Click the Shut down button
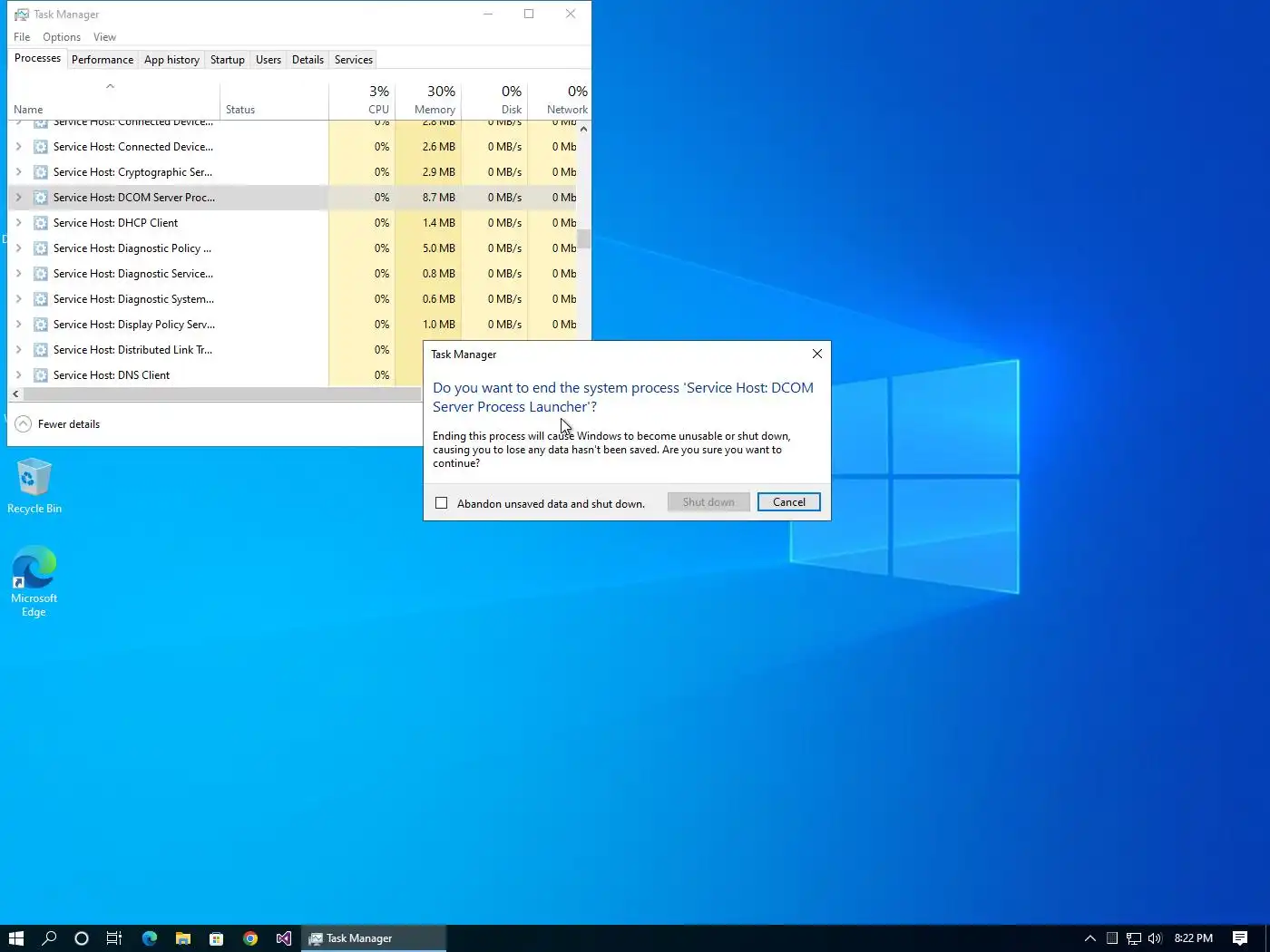This screenshot has width=1270, height=952. coord(708,502)
